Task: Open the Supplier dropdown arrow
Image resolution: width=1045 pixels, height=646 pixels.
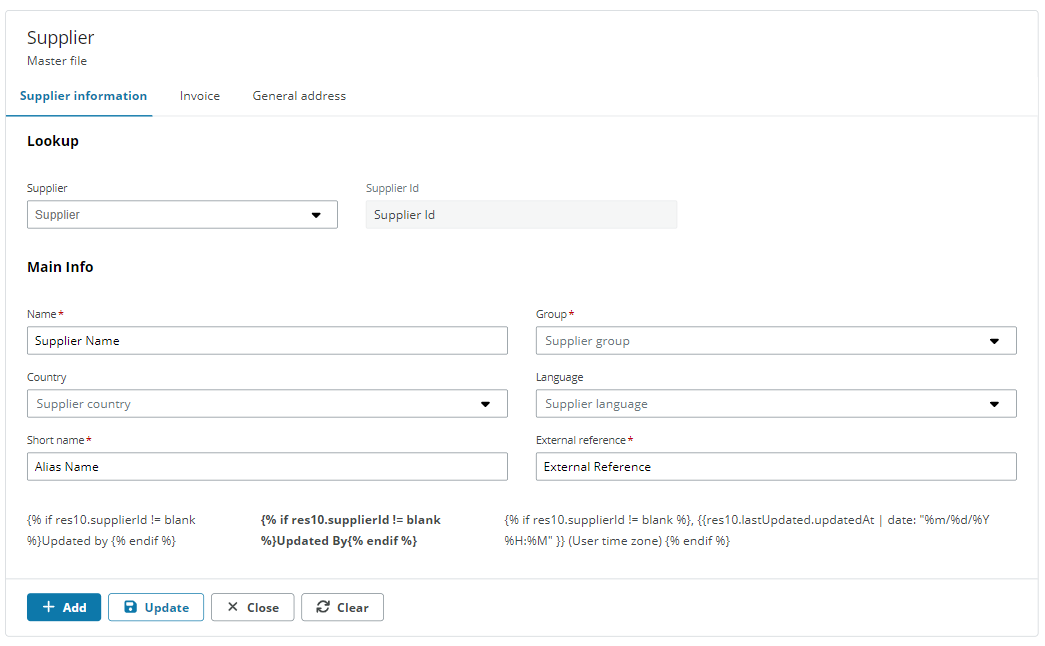Action: [318, 214]
